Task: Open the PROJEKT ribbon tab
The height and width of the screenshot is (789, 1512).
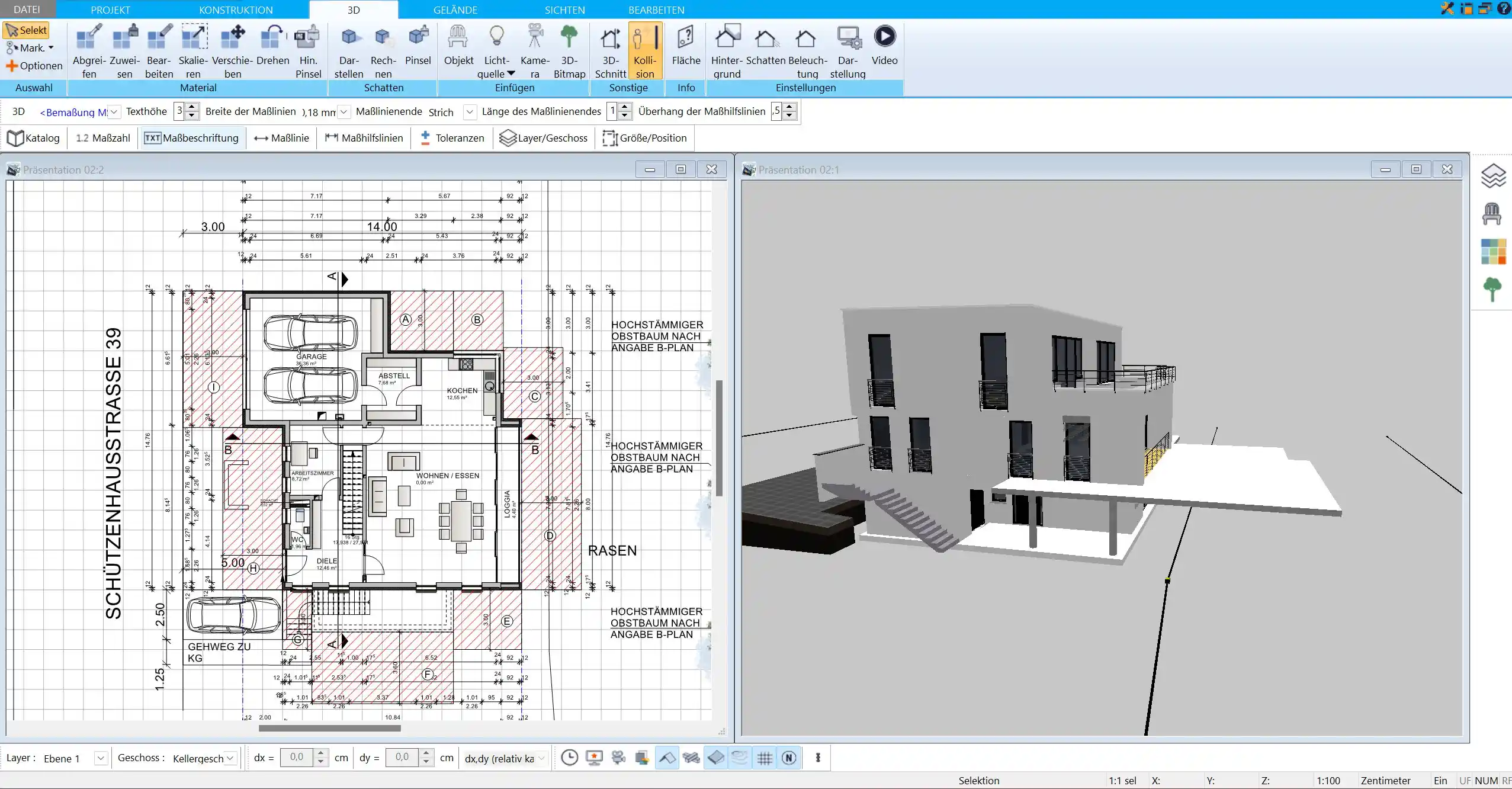Action: 110,9
